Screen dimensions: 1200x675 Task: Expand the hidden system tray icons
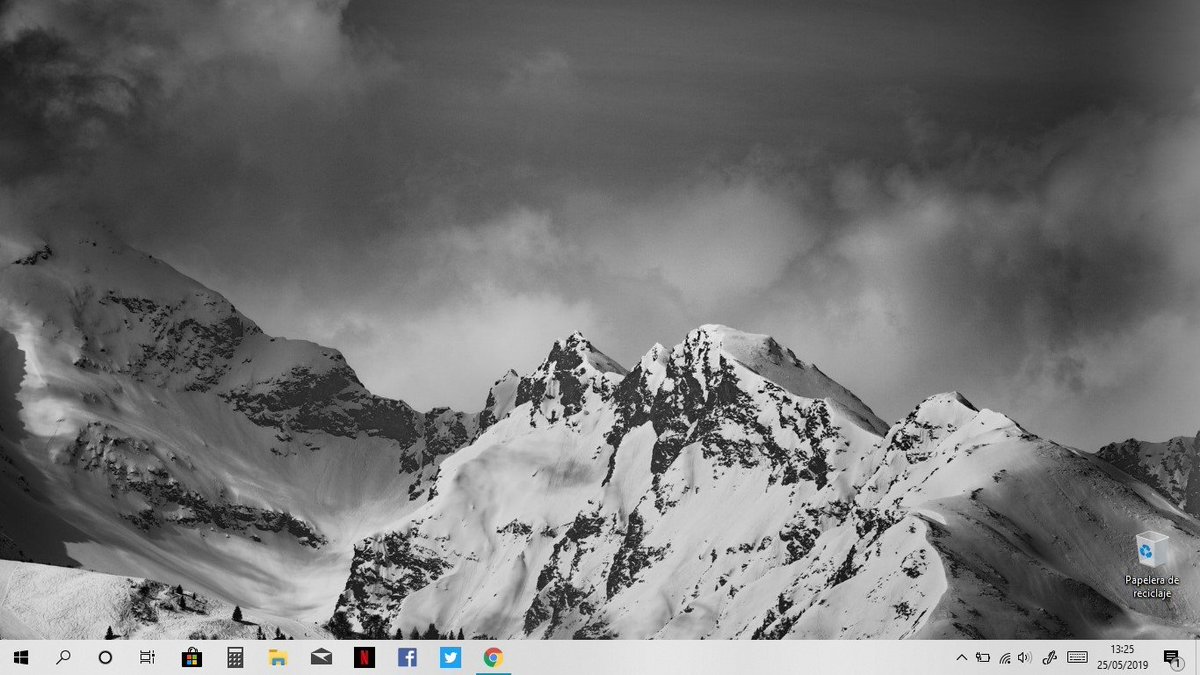[961, 657]
